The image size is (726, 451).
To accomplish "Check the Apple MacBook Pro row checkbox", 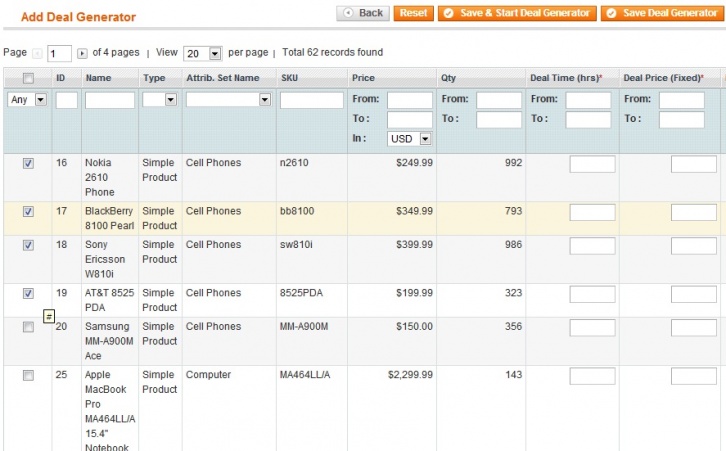I will (x=28, y=375).
